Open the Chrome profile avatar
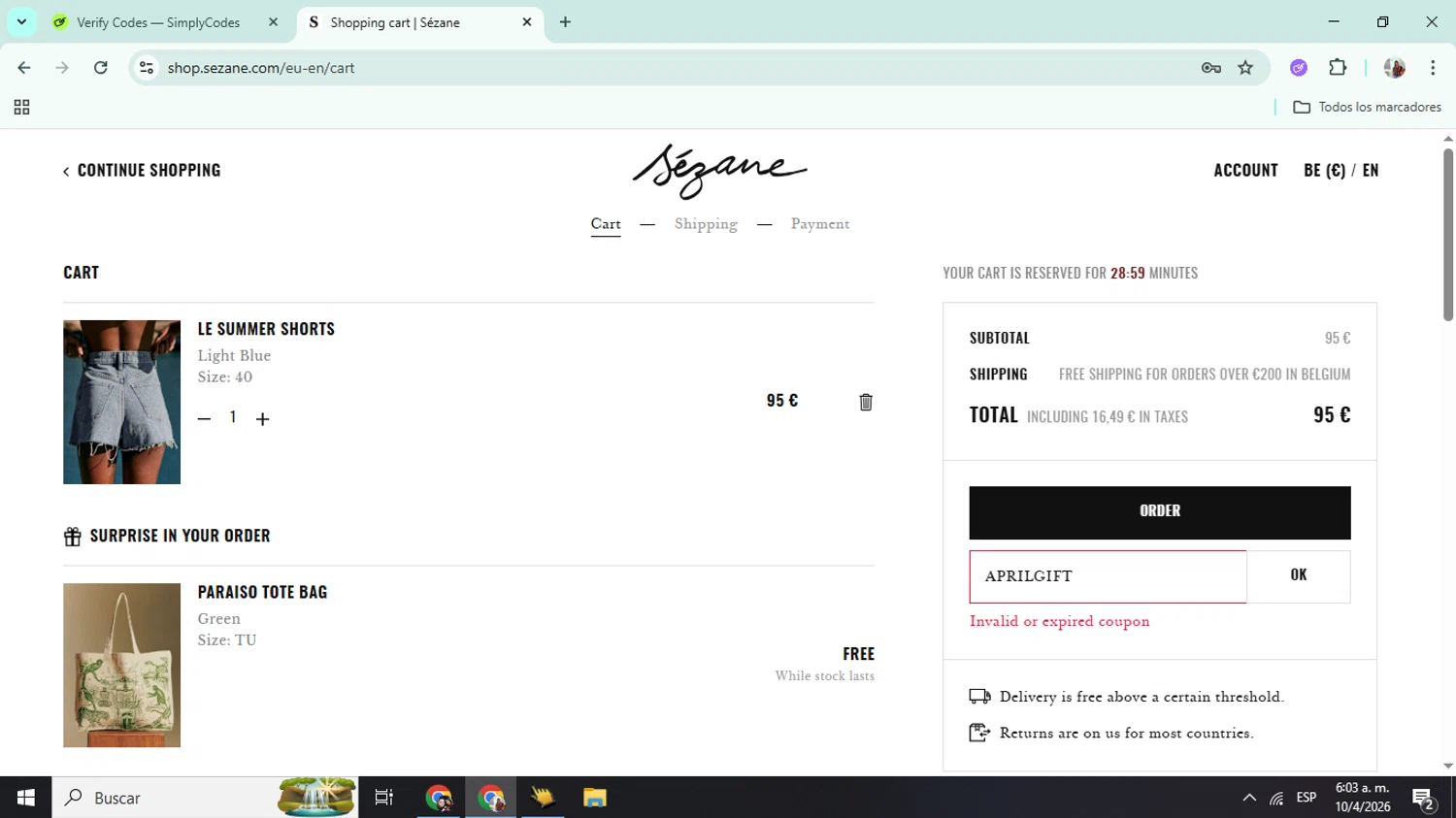Image resolution: width=1456 pixels, height=818 pixels. coord(1394,68)
